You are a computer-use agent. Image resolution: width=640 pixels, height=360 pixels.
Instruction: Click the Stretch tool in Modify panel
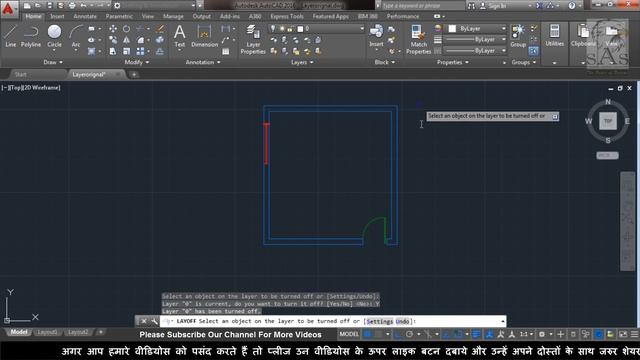(x=113, y=51)
